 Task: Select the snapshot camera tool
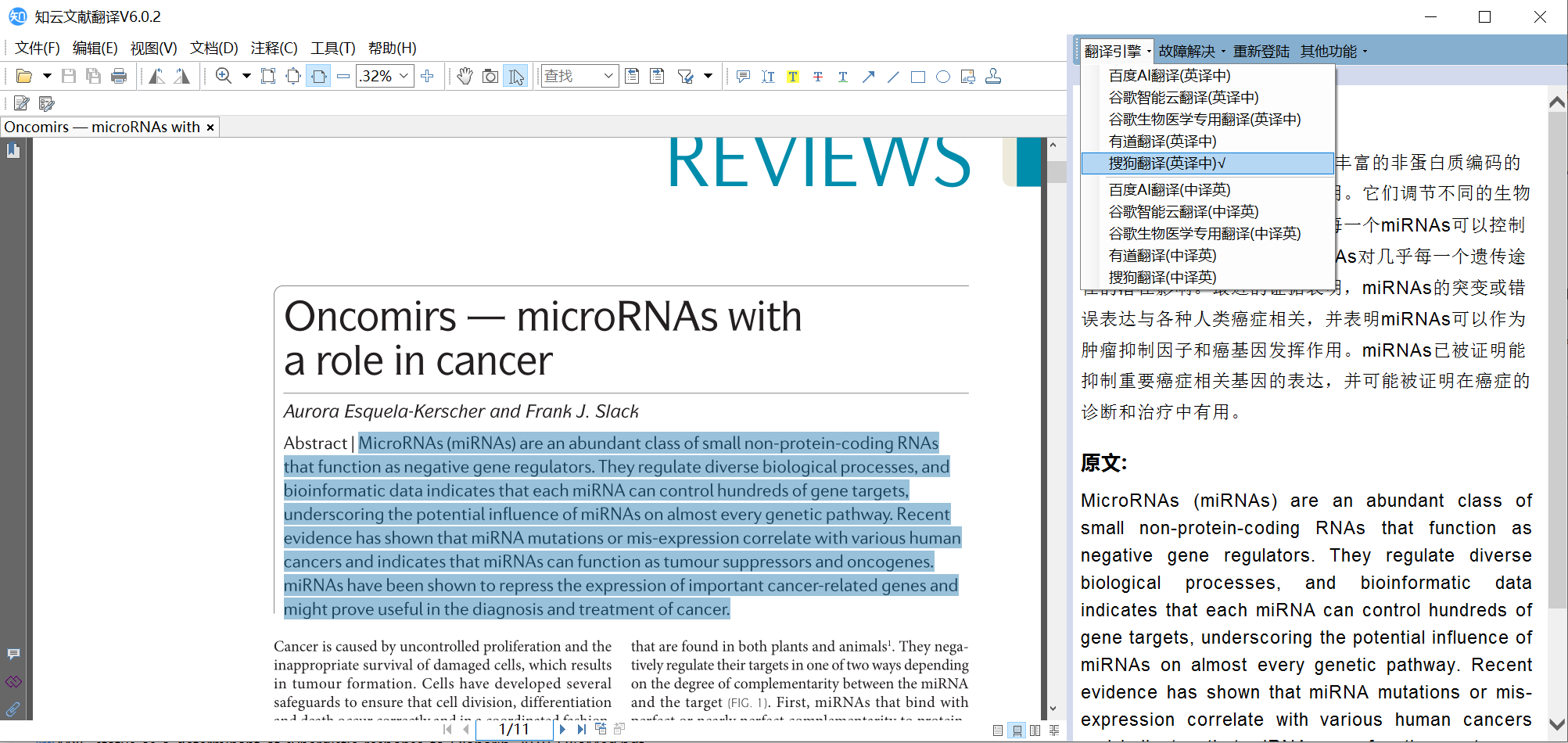tap(490, 76)
